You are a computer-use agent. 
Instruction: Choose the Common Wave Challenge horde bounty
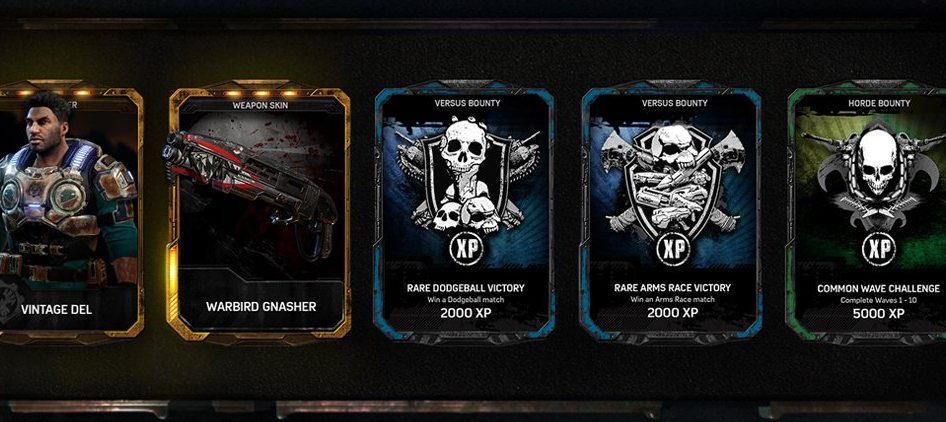pos(867,212)
